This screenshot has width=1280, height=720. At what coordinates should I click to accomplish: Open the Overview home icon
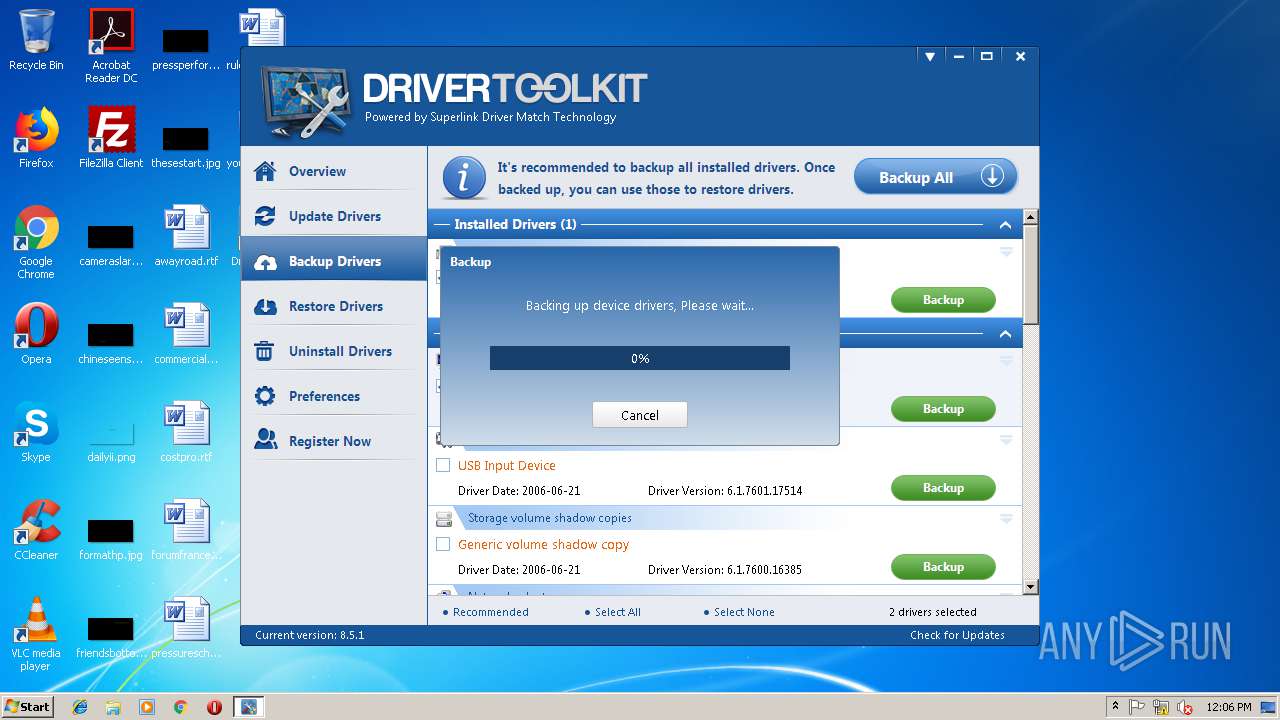tap(265, 171)
